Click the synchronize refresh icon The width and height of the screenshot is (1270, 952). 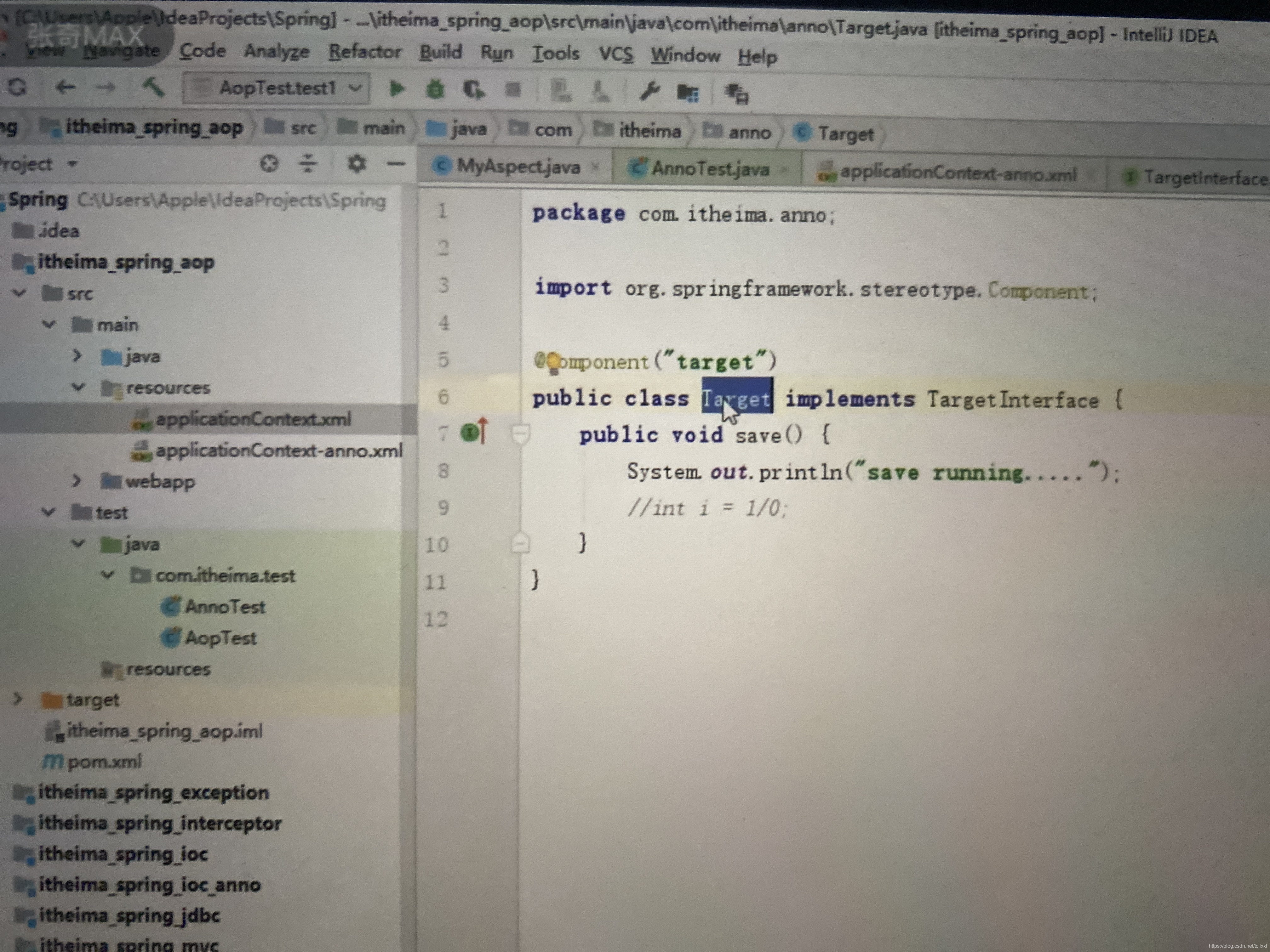click(18, 87)
